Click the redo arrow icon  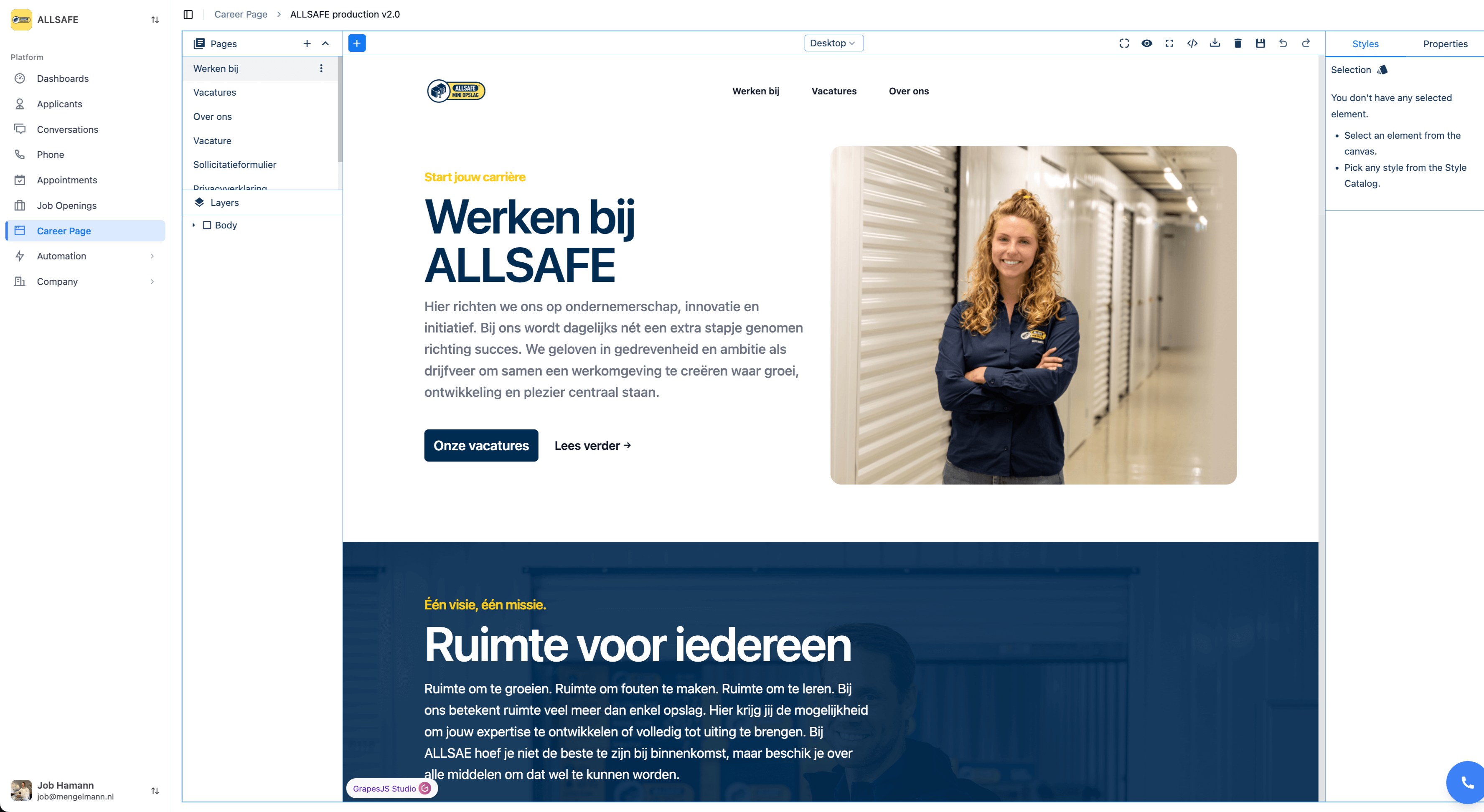pos(1306,43)
